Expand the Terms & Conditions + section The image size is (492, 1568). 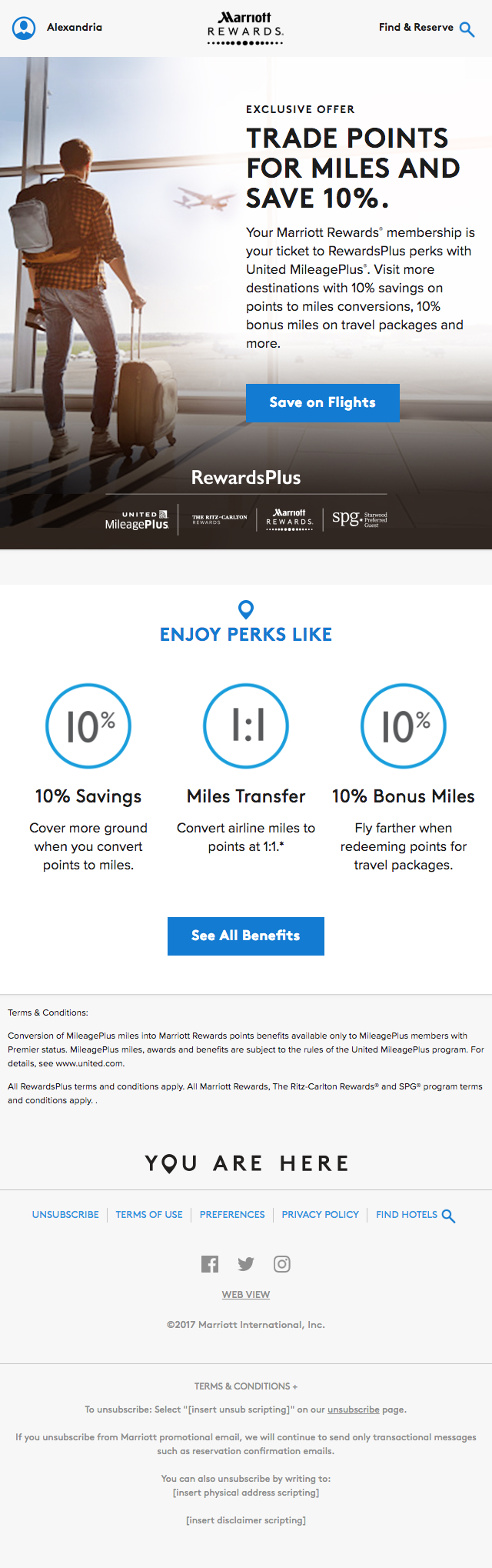pos(246,1386)
